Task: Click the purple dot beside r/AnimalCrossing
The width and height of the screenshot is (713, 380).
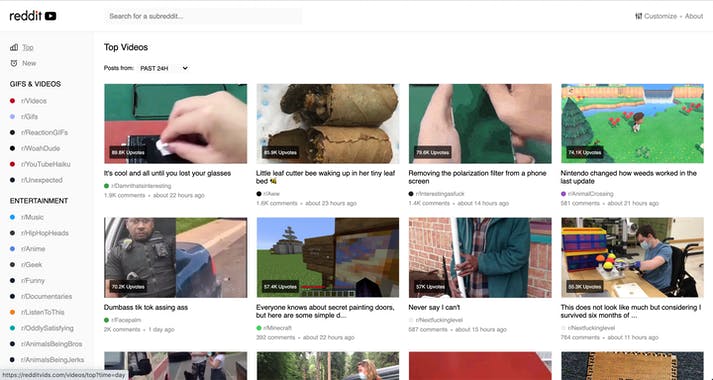Action: (563, 194)
